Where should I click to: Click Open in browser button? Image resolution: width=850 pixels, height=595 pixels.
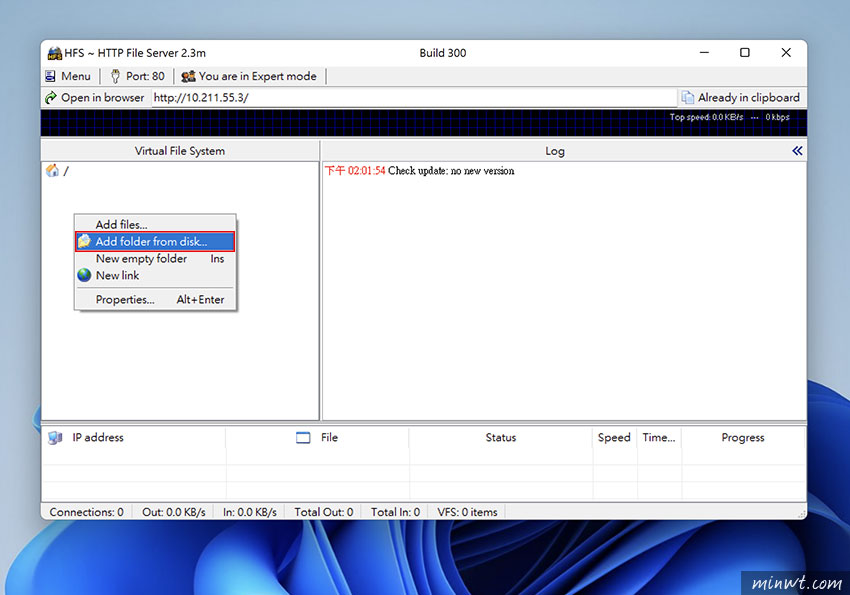coord(95,98)
